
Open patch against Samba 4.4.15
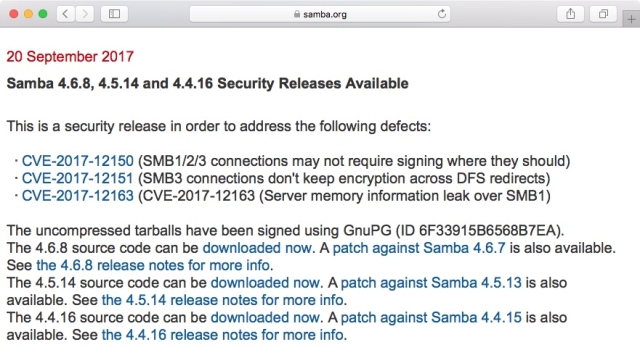pyautogui.click(x=431, y=317)
